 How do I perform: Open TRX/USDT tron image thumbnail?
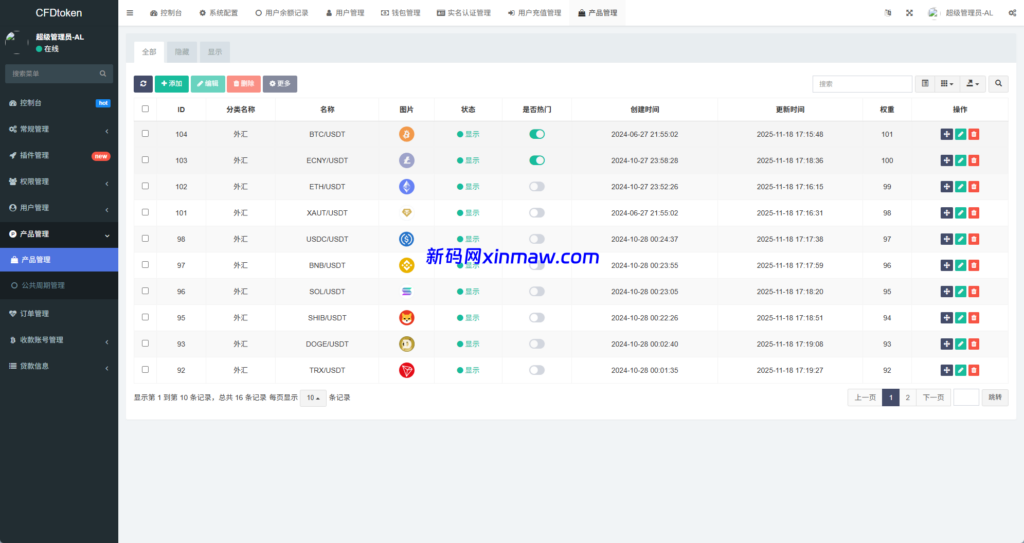(x=406, y=370)
